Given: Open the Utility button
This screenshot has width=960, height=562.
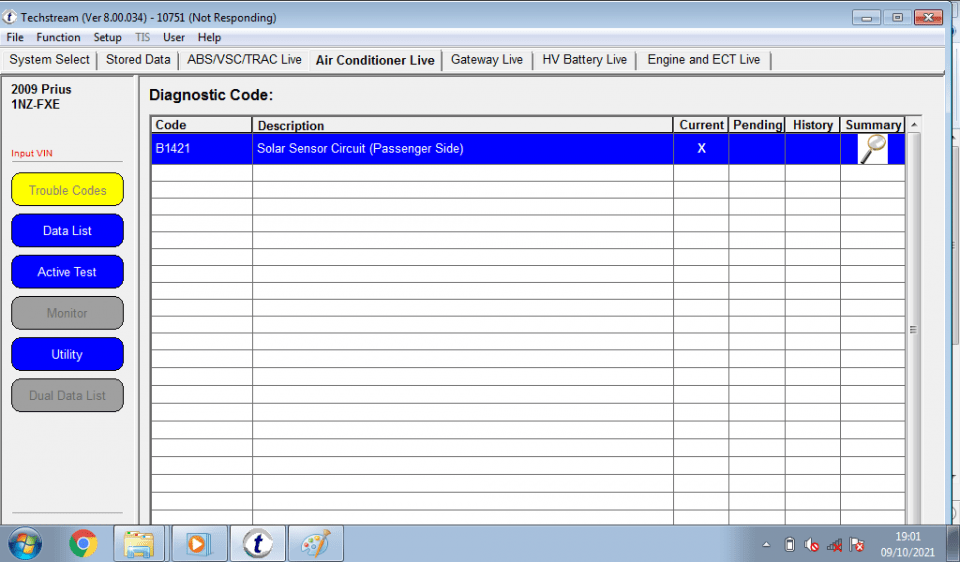Looking at the screenshot, I should pos(67,354).
